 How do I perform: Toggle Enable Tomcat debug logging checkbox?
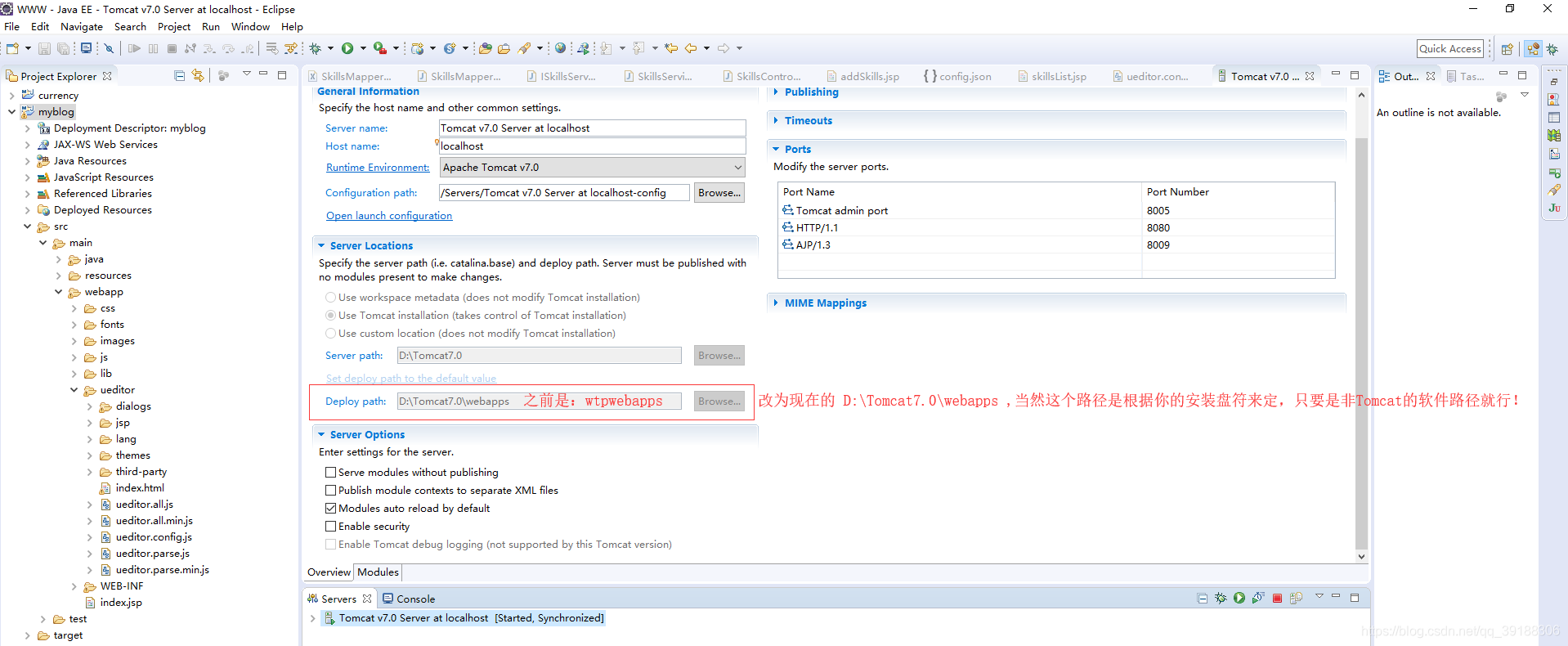[x=330, y=545]
